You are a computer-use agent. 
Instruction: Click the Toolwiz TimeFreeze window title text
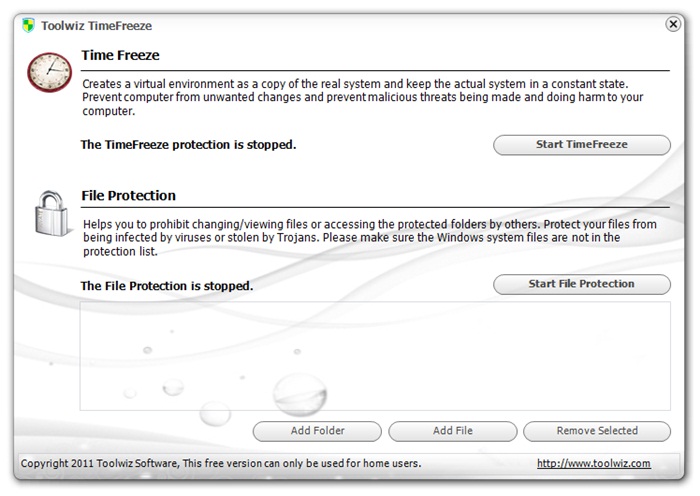pyautogui.click(x=97, y=25)
